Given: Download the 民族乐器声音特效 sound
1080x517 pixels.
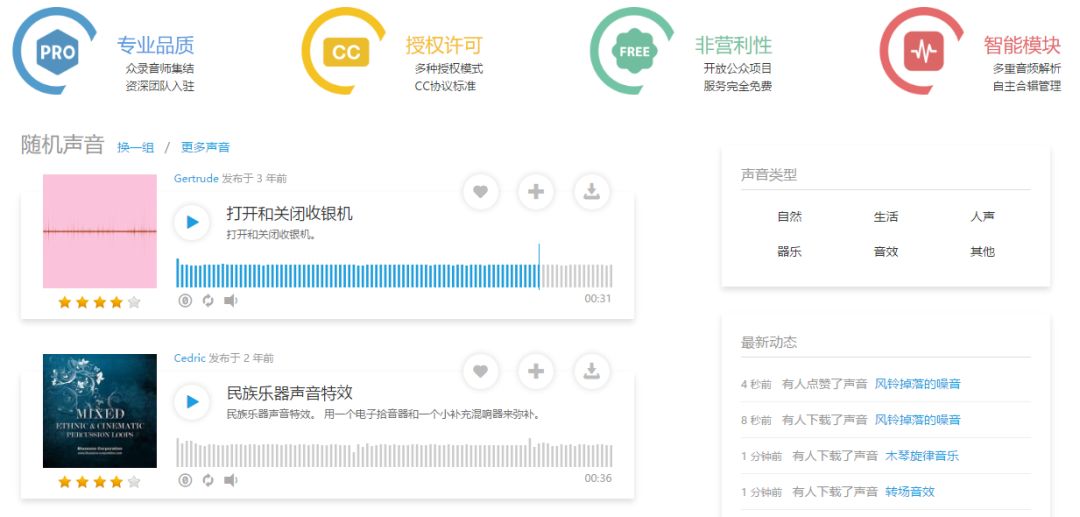Looking at the screenshot, I should [x=592, y=372].
